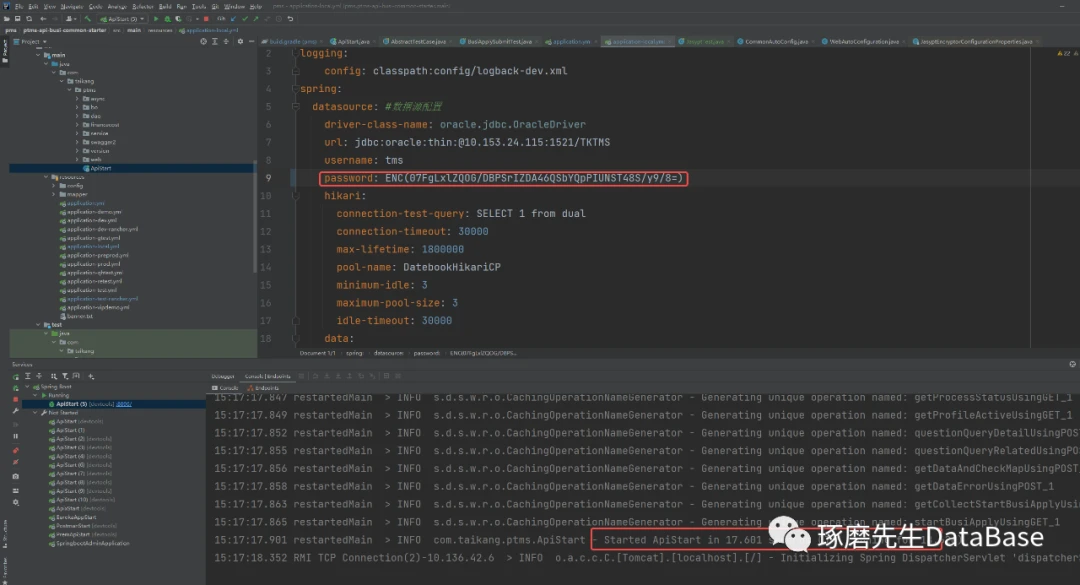This screenshot has width=1080, height=585.
Task: Open Project panel options gear
Action: coord(240,41)
